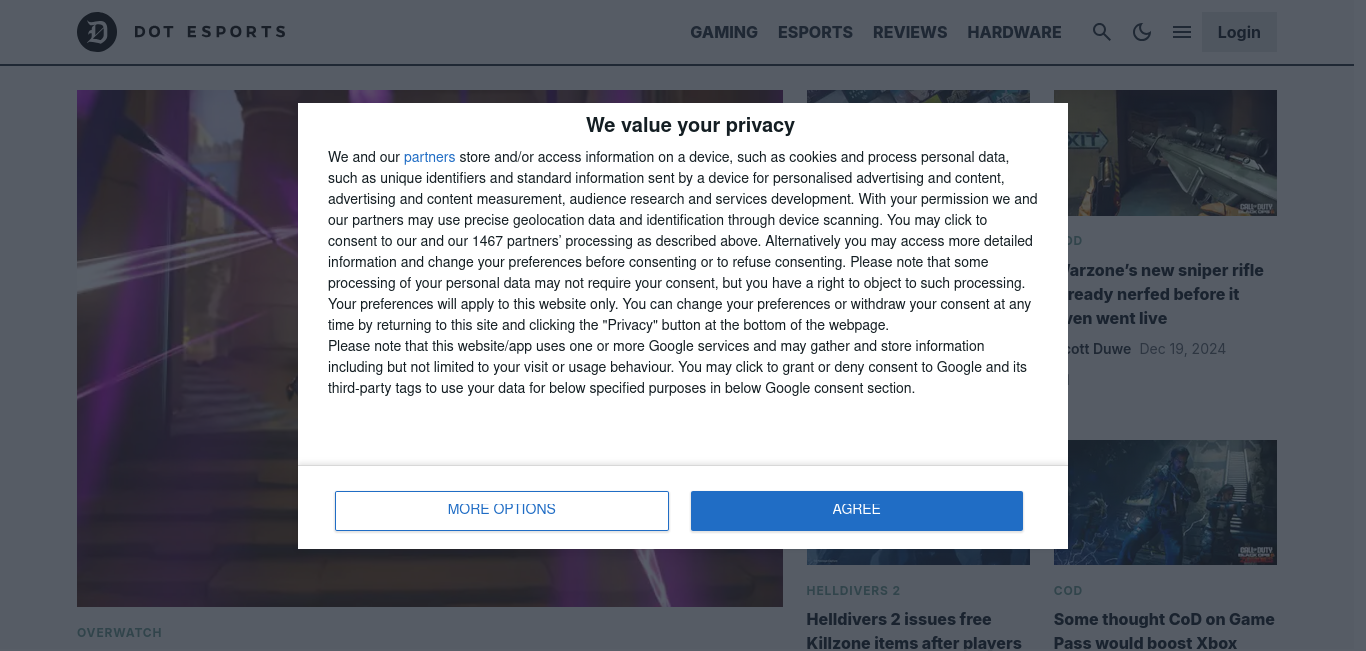Open the hamburger menu icon

coord(1182,32)
